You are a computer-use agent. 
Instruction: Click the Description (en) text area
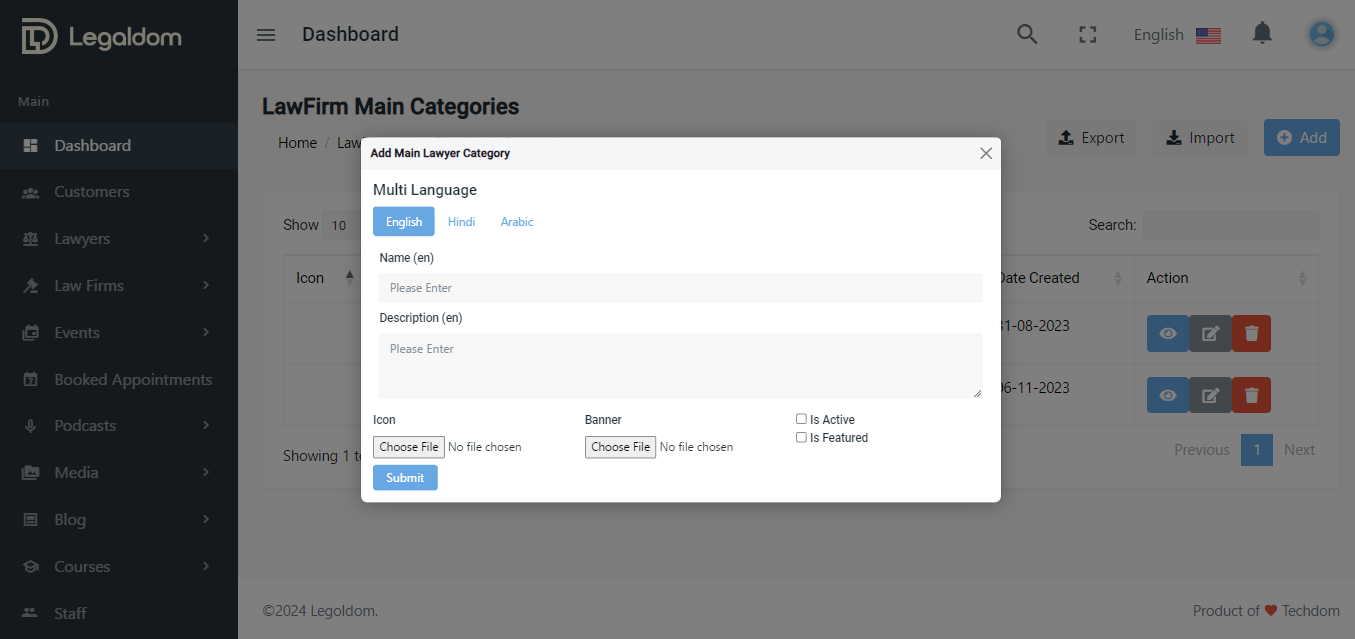coord(680,365)
